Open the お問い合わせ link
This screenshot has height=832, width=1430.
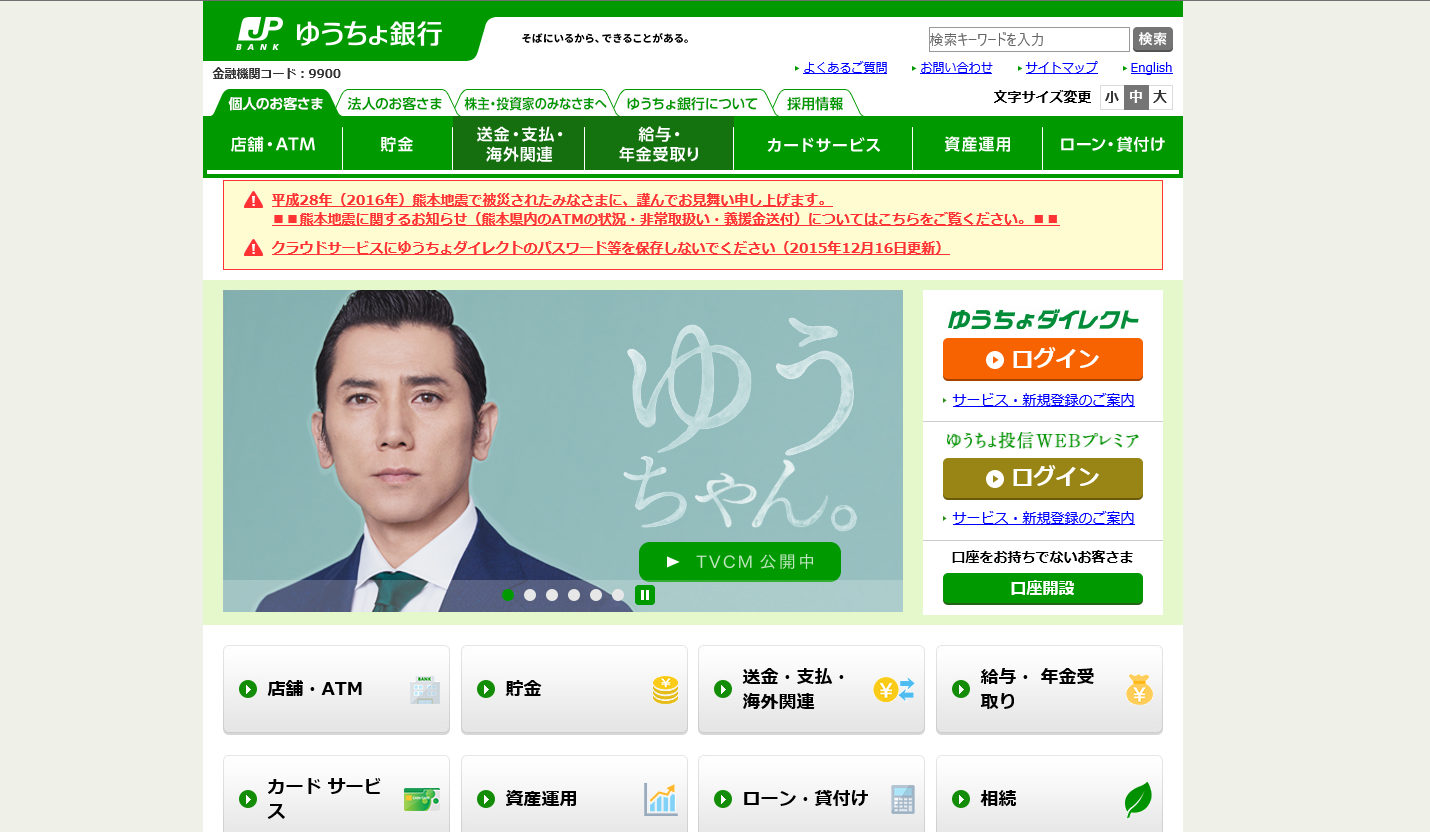(956, 68)
